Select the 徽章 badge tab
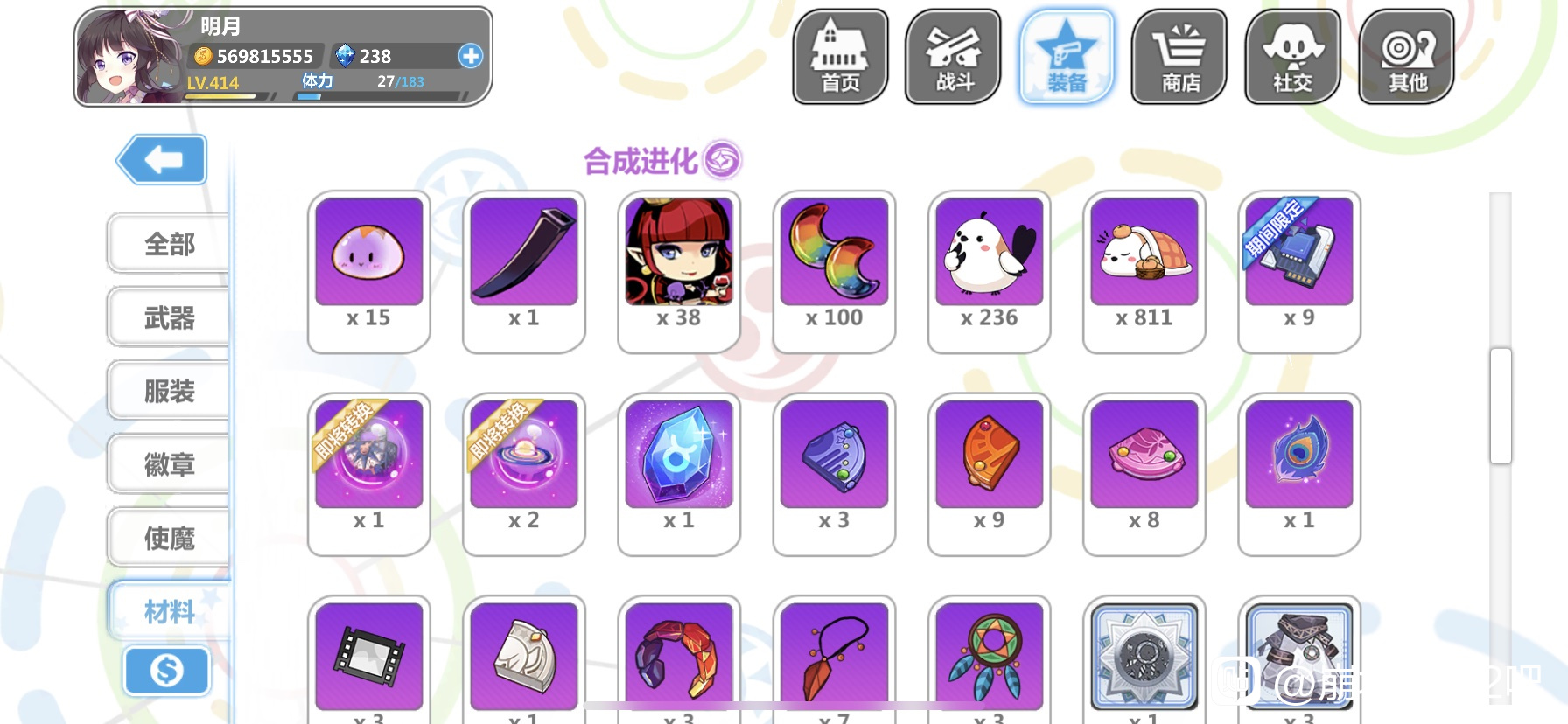Image resolution: width=1568 pixels, height=724 pixels. (x=169, y=465)
